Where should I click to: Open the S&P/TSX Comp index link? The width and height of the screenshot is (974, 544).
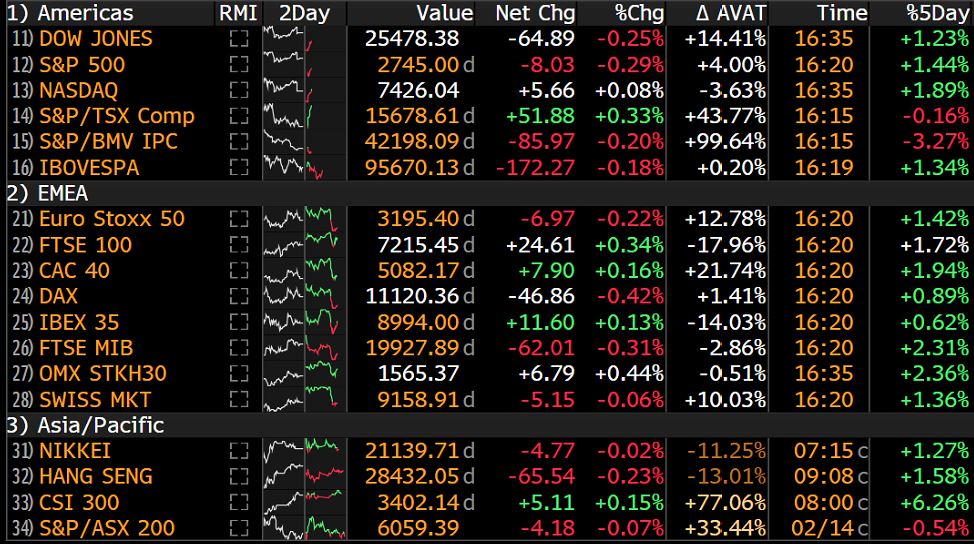[117, 116]
